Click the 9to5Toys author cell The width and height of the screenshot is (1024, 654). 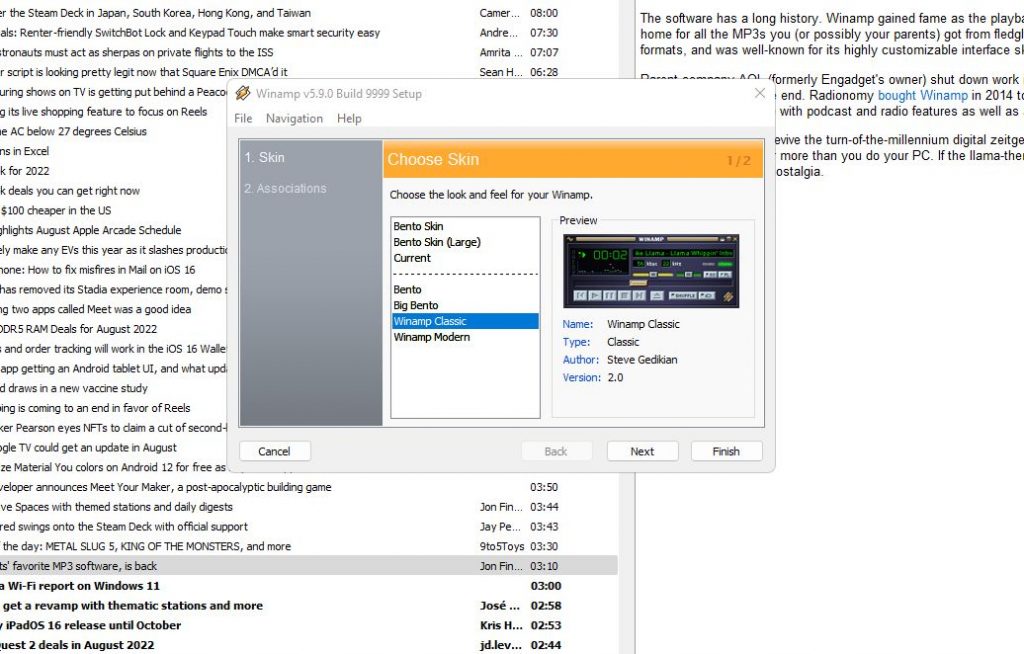tap(502, 546)
